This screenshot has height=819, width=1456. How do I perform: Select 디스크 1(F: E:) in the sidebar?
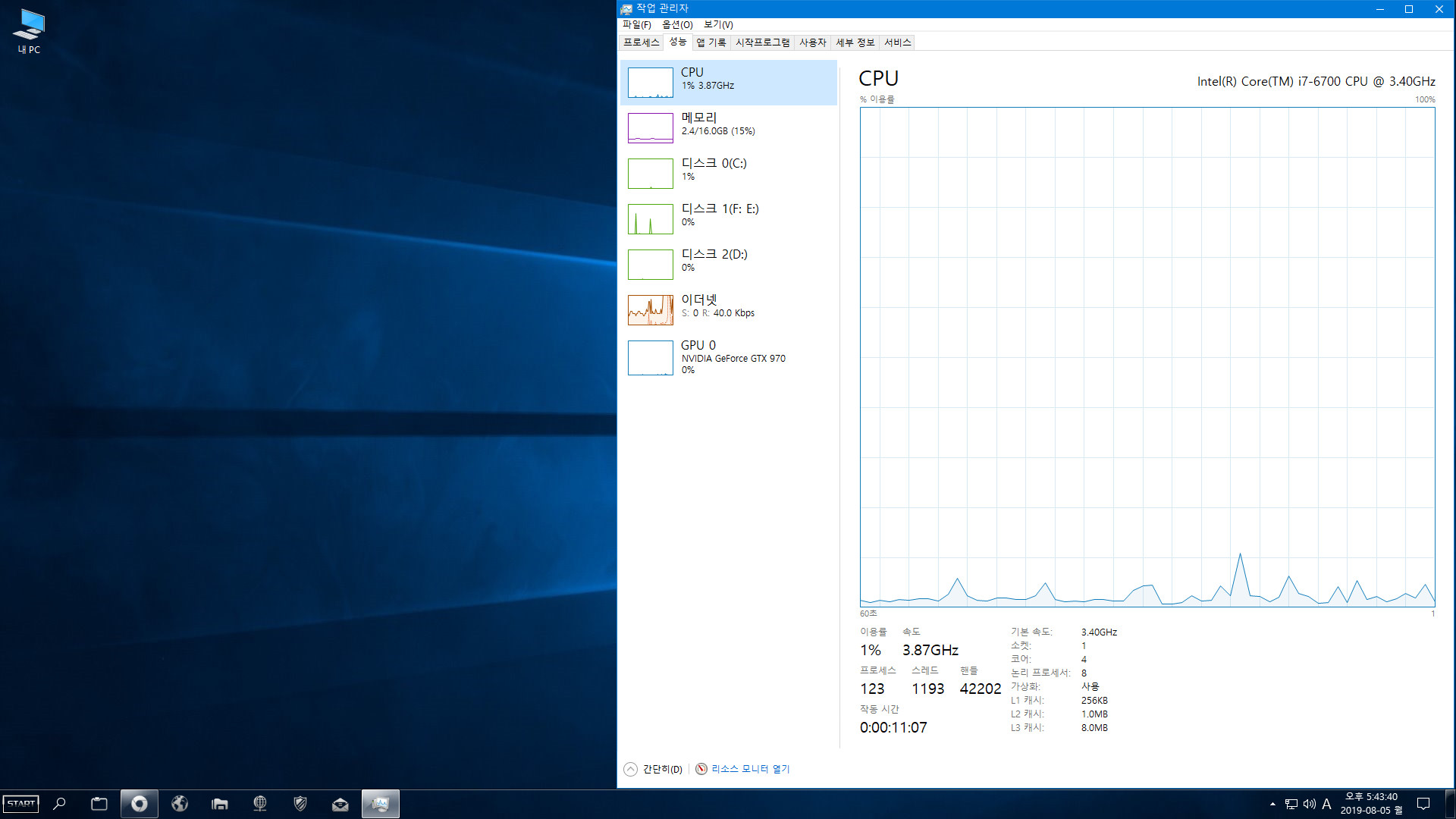[x=728, y=218]
